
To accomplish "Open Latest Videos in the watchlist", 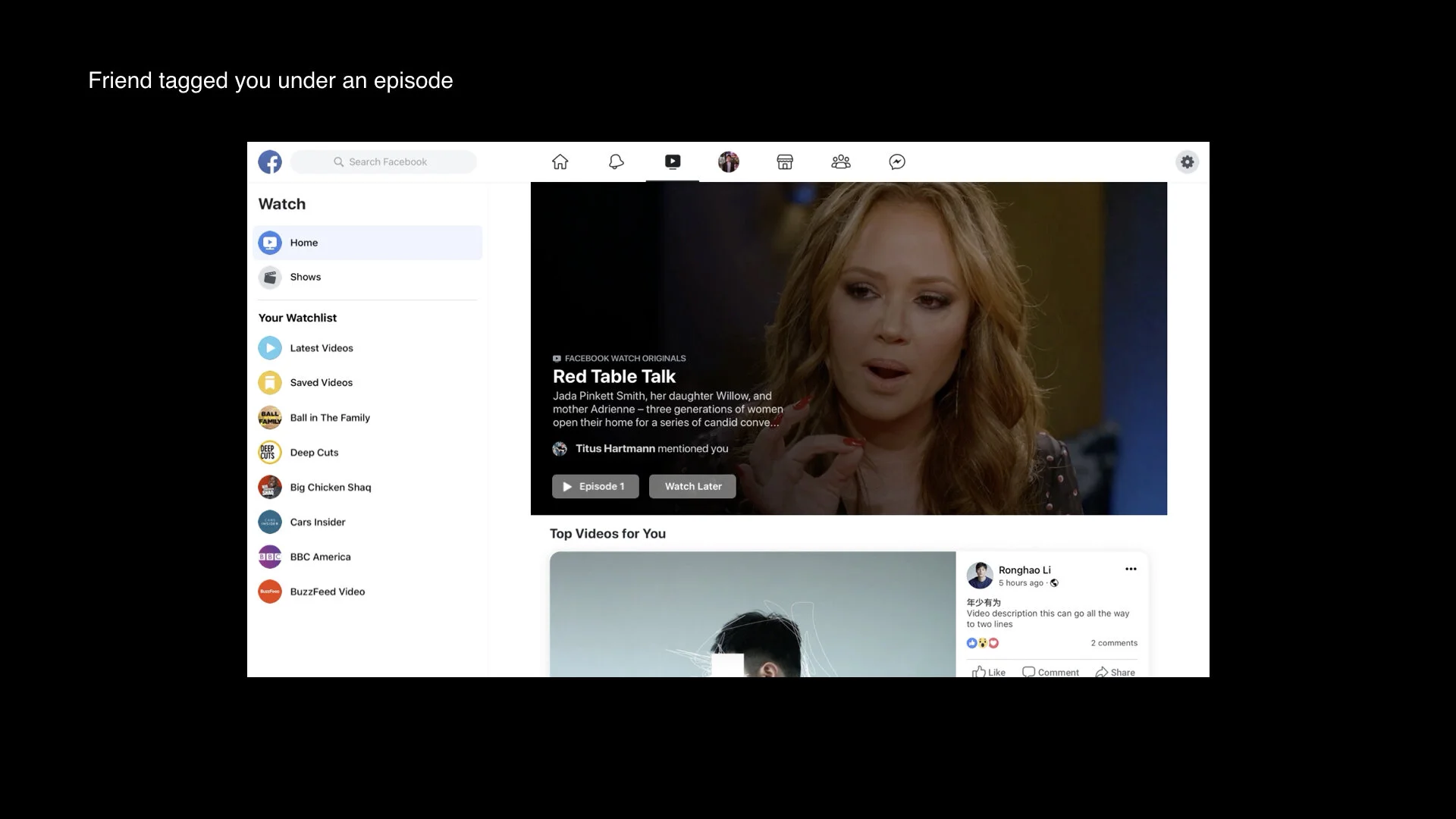I will [368, 348].
